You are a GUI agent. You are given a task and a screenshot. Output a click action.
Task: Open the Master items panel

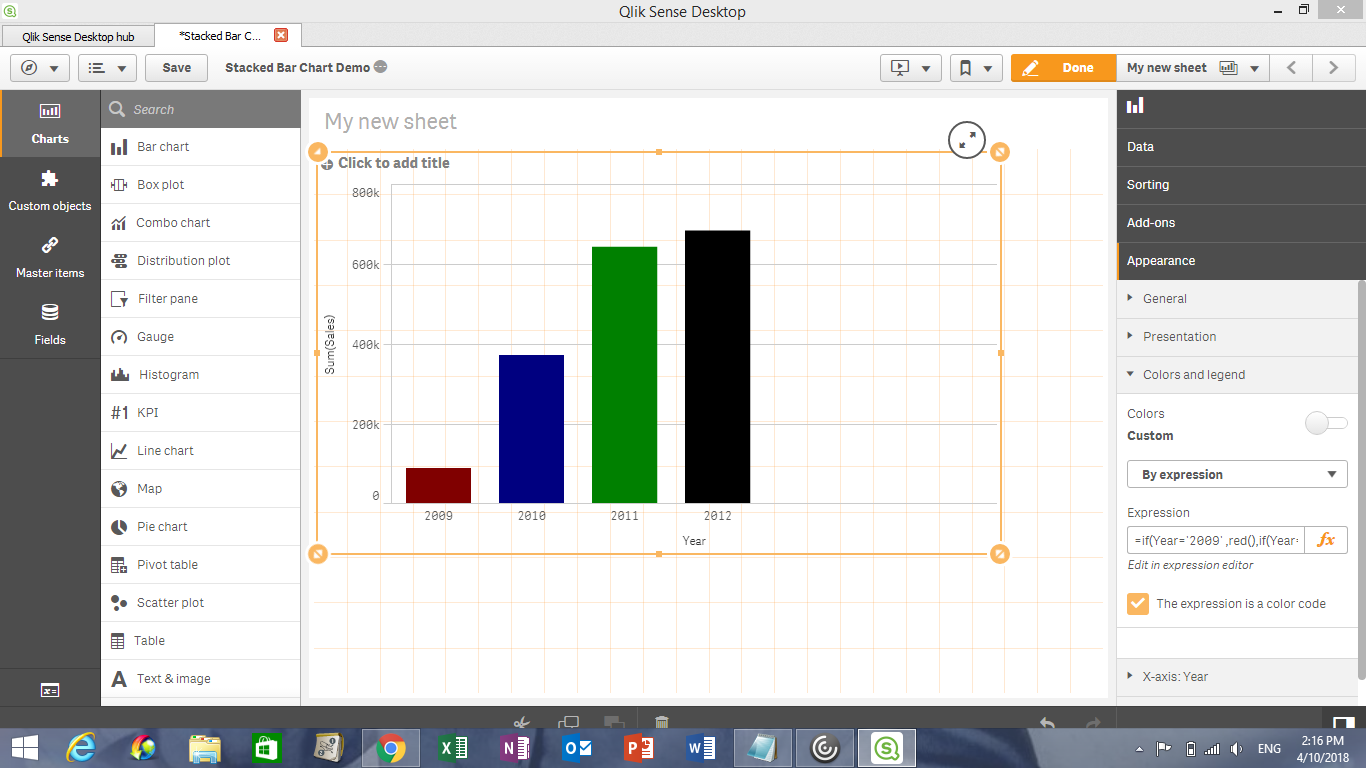tap(49, 257)
